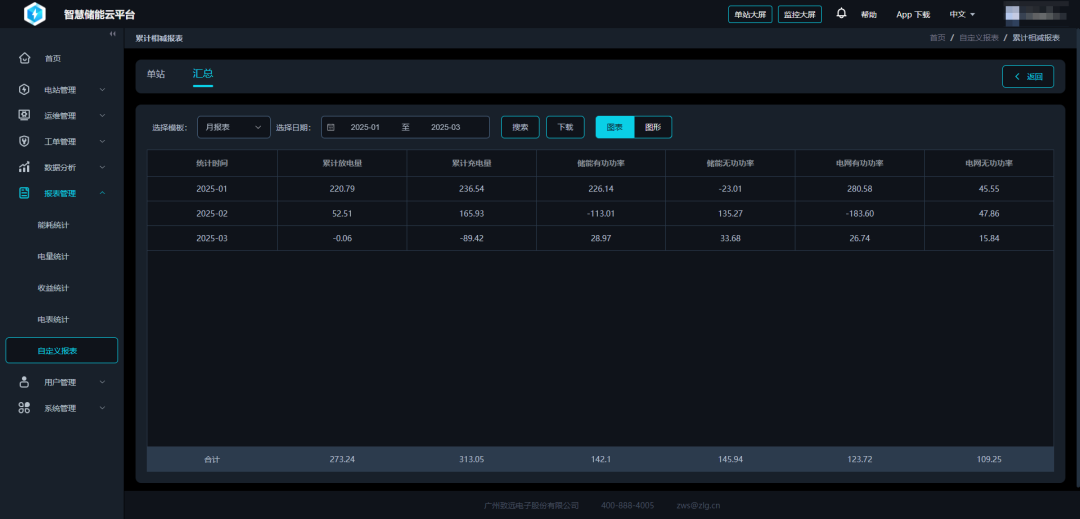
Task: Click the 下载 download button
Action: coord(565,127)
